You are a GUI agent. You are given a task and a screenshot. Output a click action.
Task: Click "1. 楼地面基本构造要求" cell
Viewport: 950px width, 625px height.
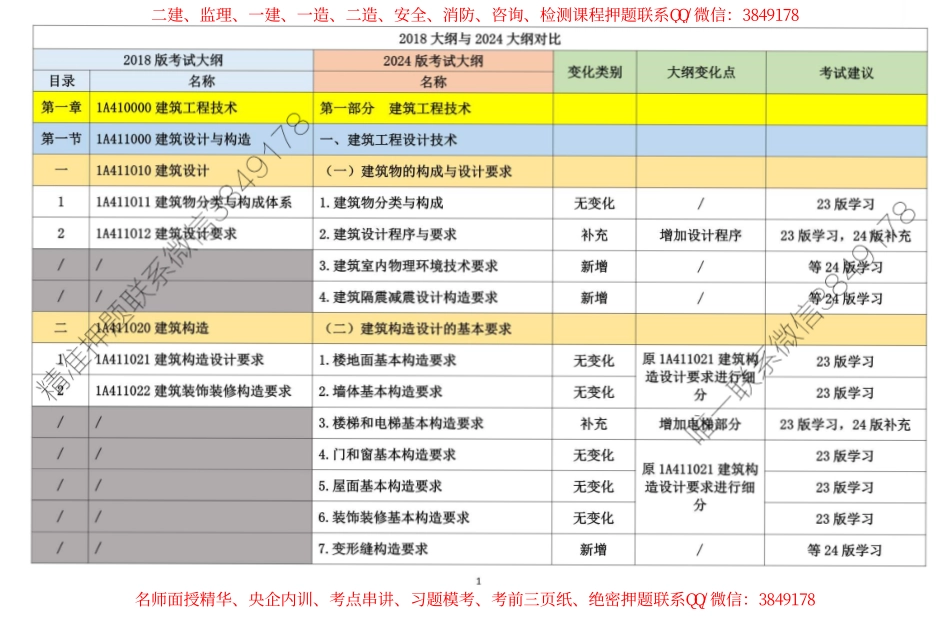click(433, 360)
